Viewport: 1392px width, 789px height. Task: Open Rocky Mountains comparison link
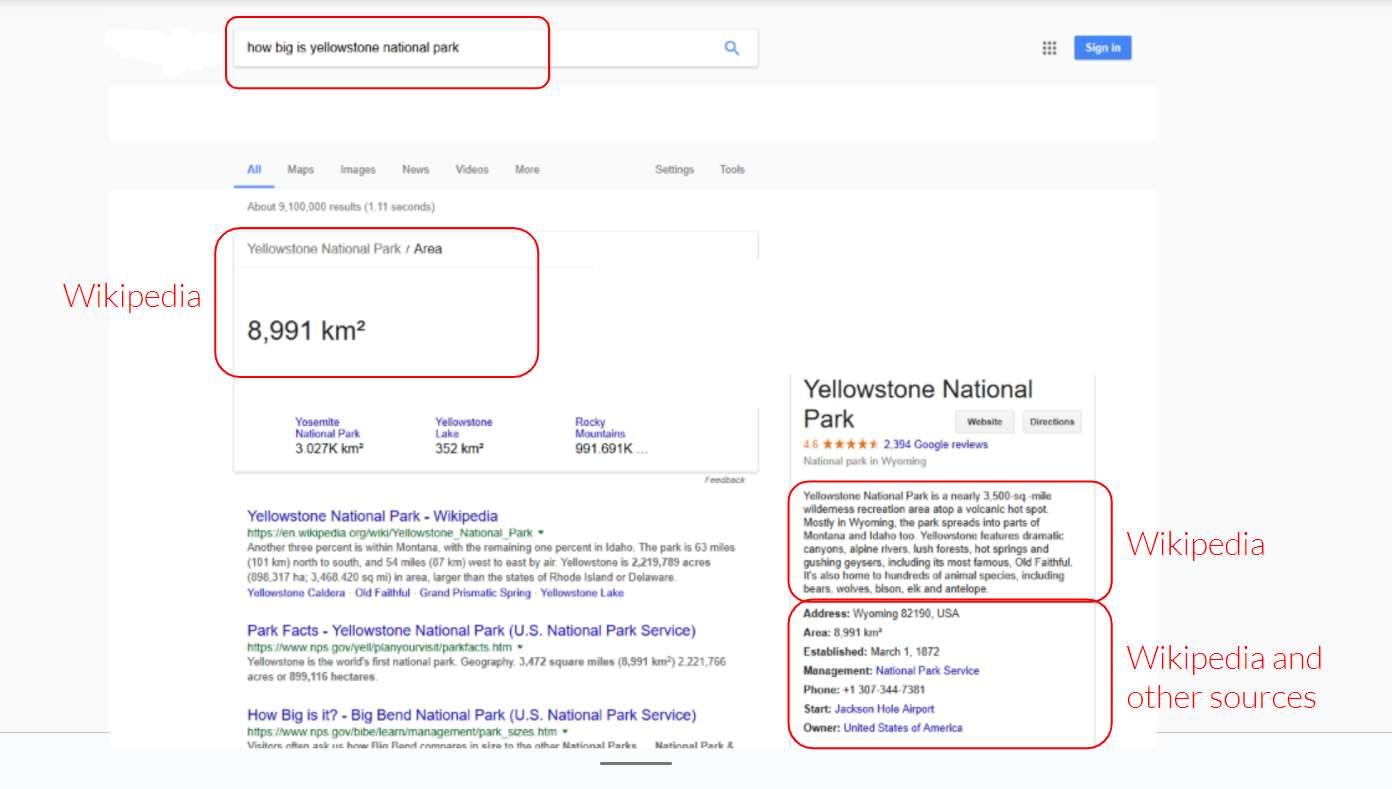pos(600,428)
